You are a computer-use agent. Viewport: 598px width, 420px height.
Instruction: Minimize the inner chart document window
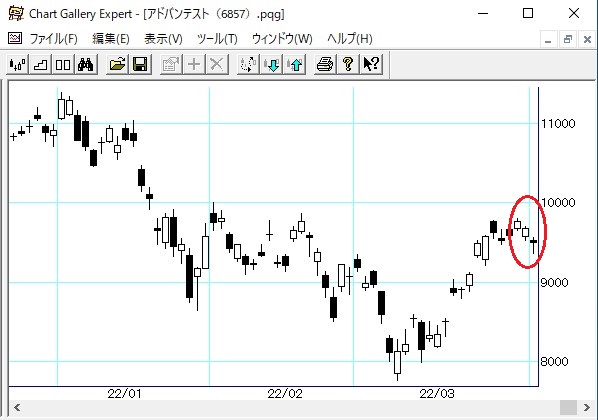pos(548,39)
